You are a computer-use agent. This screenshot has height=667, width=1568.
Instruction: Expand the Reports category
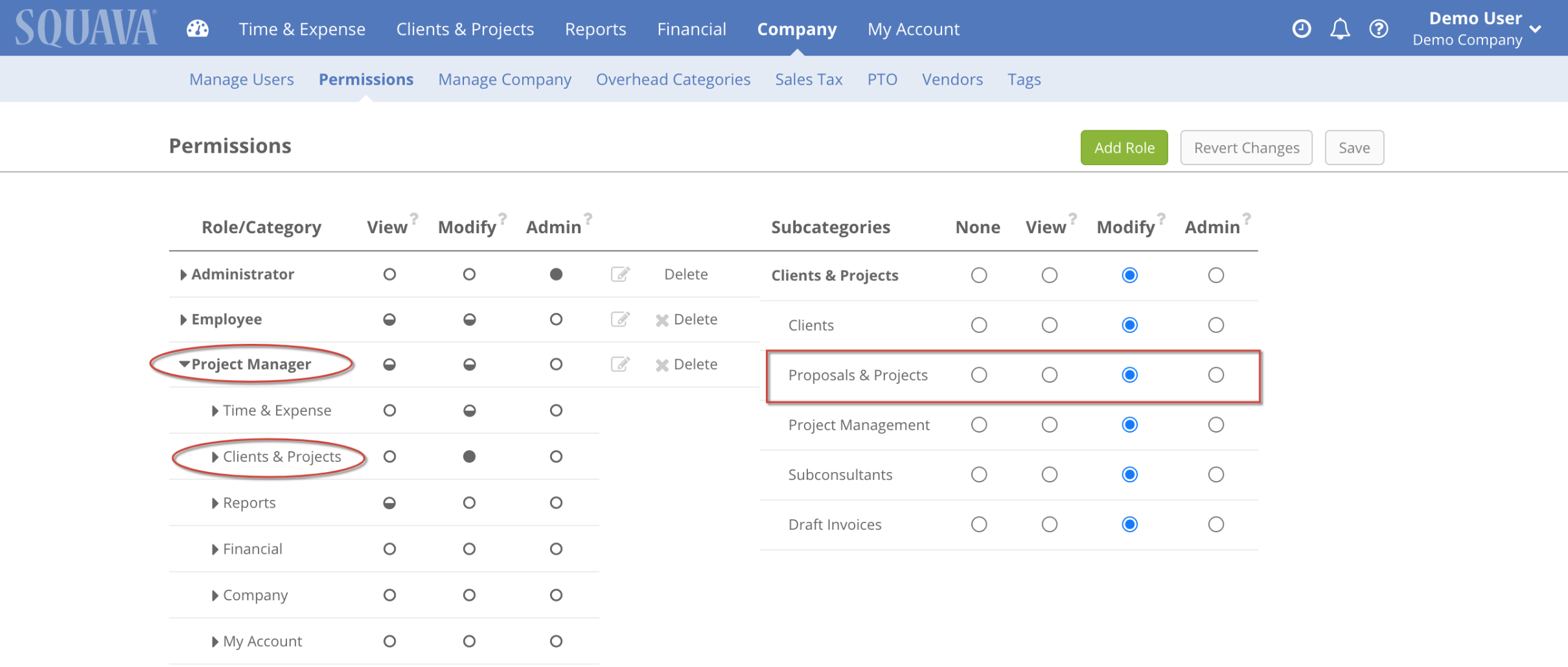pos(215,503)
